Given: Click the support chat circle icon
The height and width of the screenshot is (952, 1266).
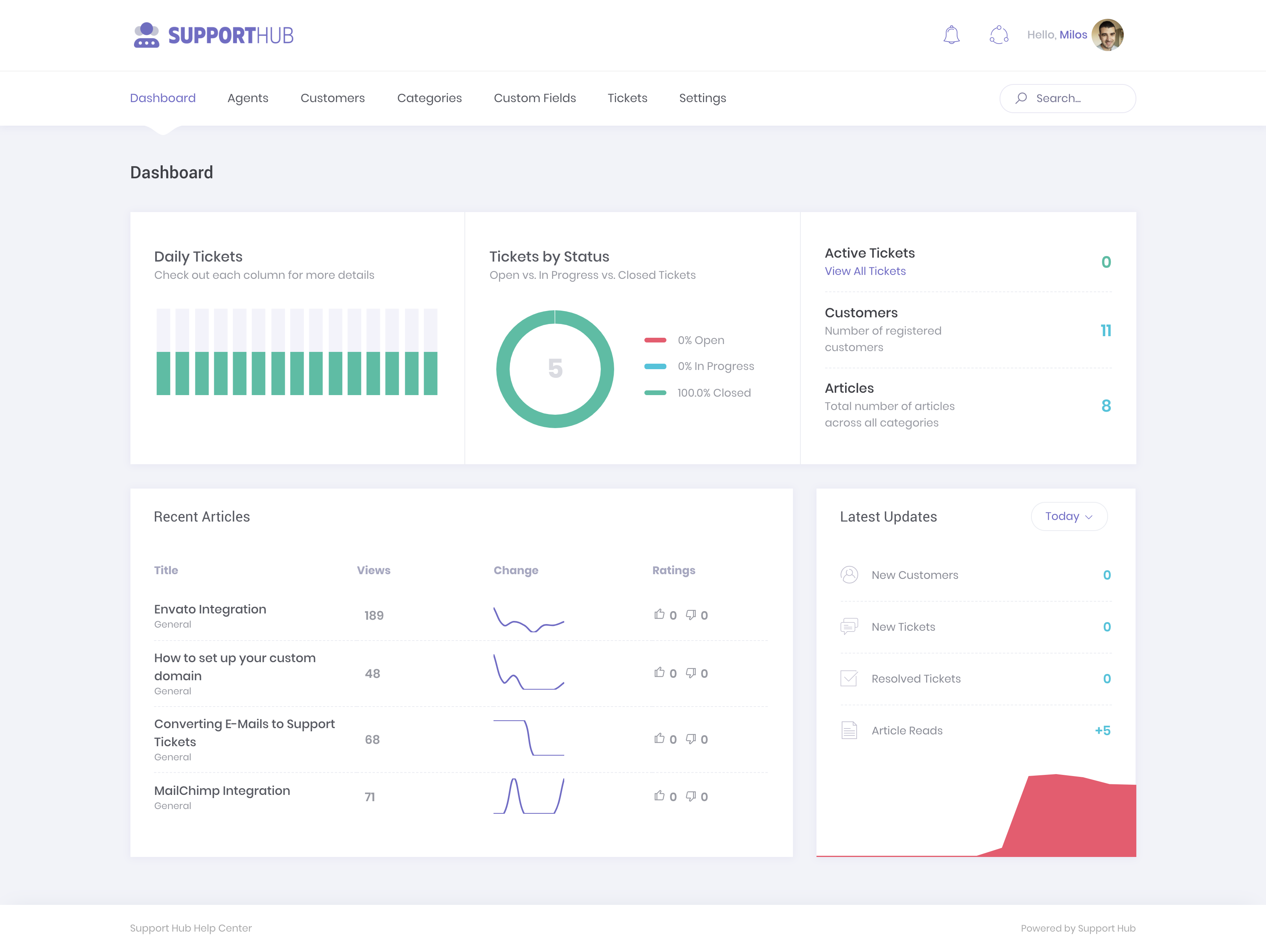Looking at the screenshot, I should [x=999, y=35].
